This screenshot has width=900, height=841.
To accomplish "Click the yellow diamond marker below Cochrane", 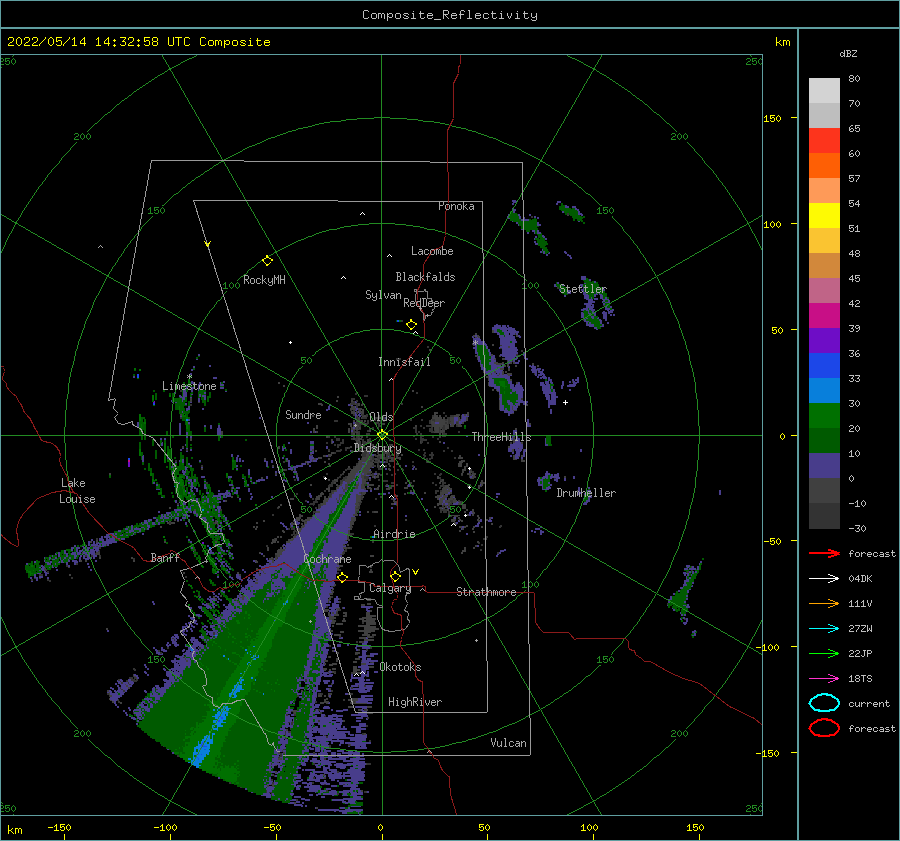I will point(342,577).
